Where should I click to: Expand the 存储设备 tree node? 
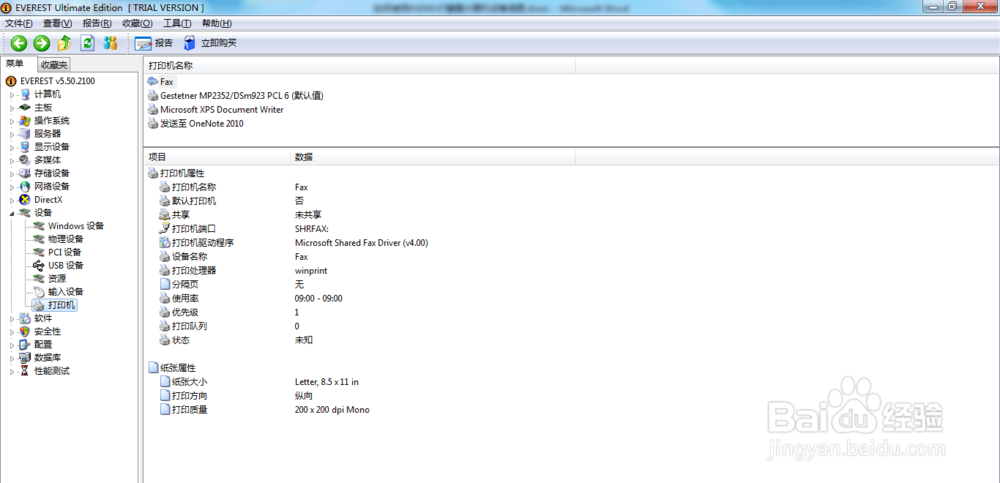[x=11, y=174]
